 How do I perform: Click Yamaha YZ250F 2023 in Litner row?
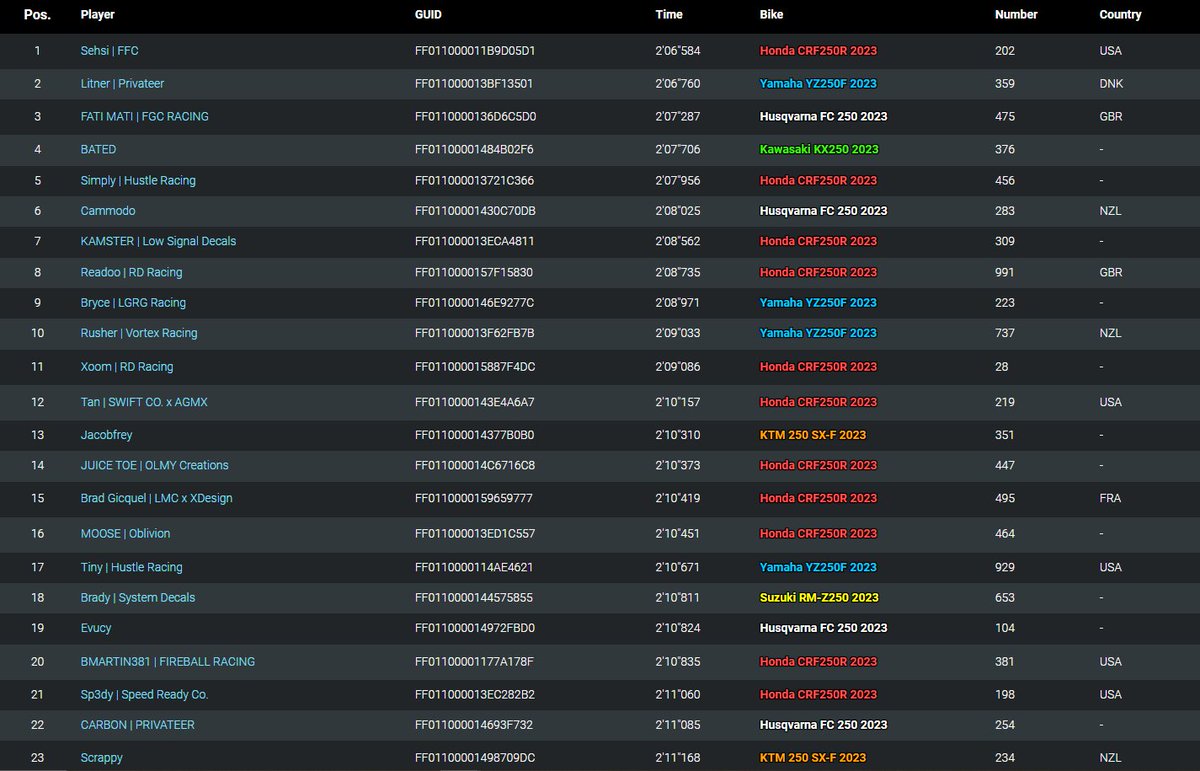pyautogui.click(x=818, y=84)
